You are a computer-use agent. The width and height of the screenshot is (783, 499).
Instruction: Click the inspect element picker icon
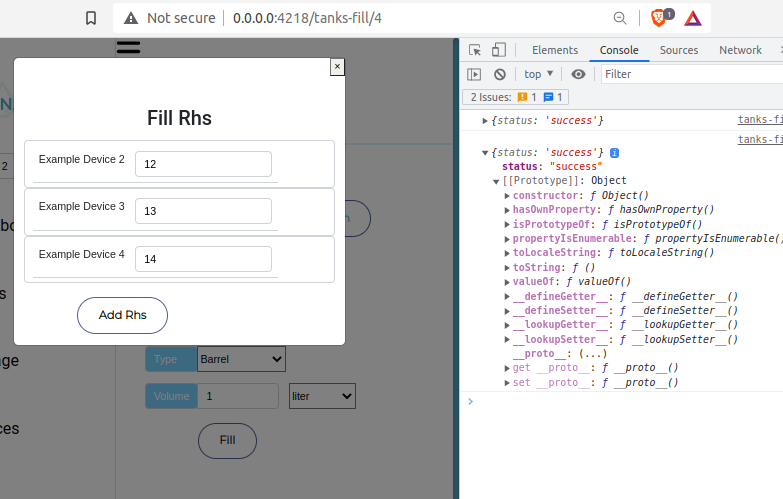click(x=475, y=50)
